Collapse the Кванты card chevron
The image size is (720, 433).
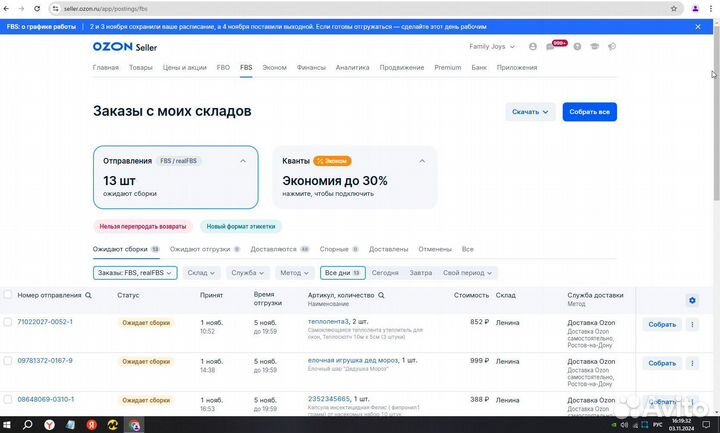422,161
